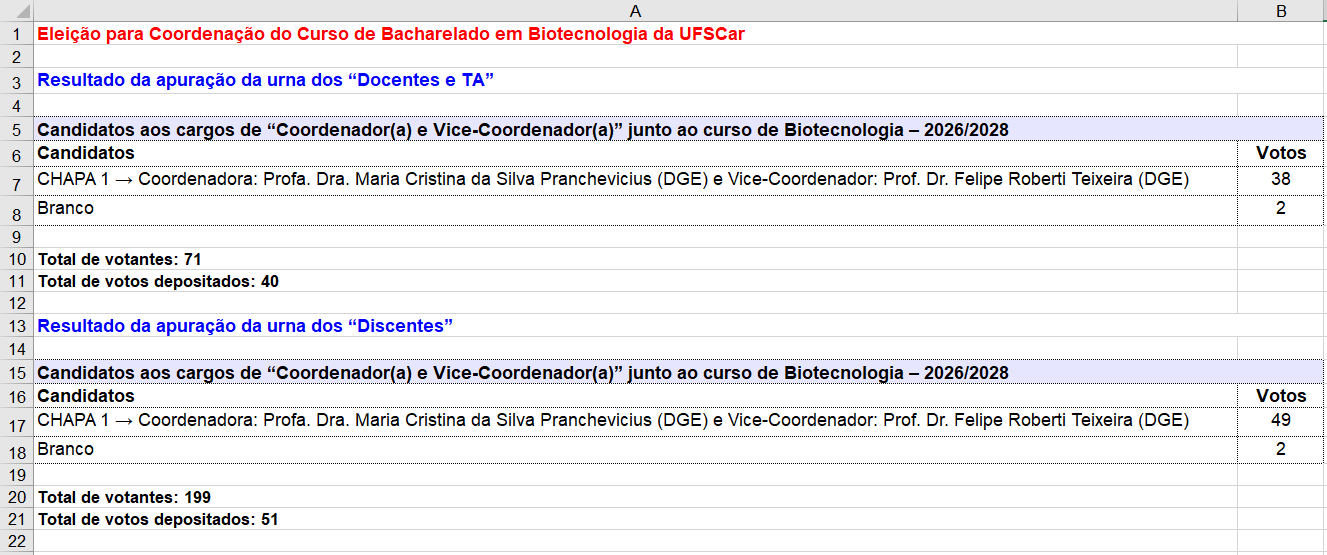Select row 22 header
The height and width of the screenshot is (555, 1327).
coord(16,541)
